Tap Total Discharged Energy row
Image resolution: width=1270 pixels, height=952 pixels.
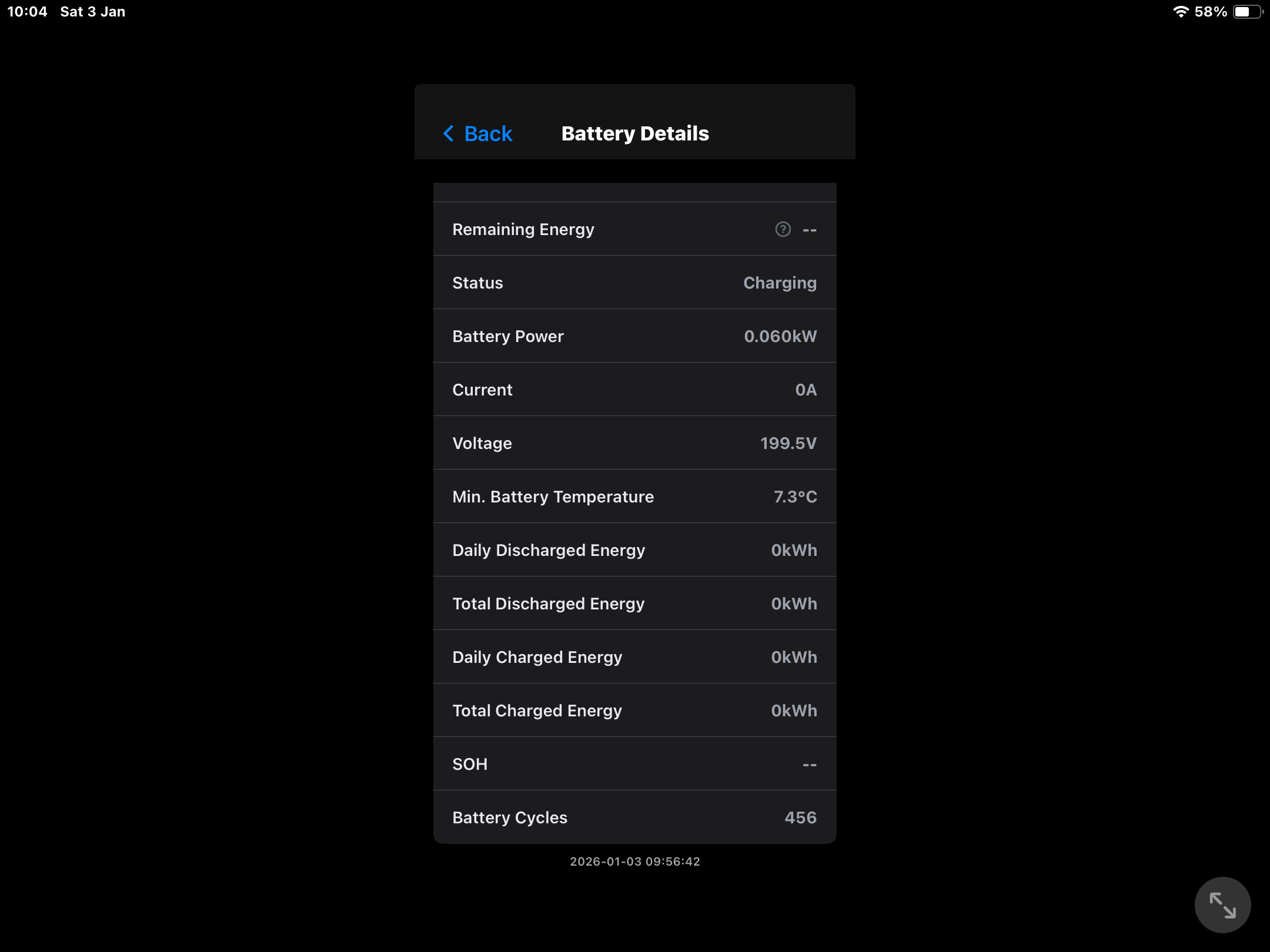click(x=634, y=604)
